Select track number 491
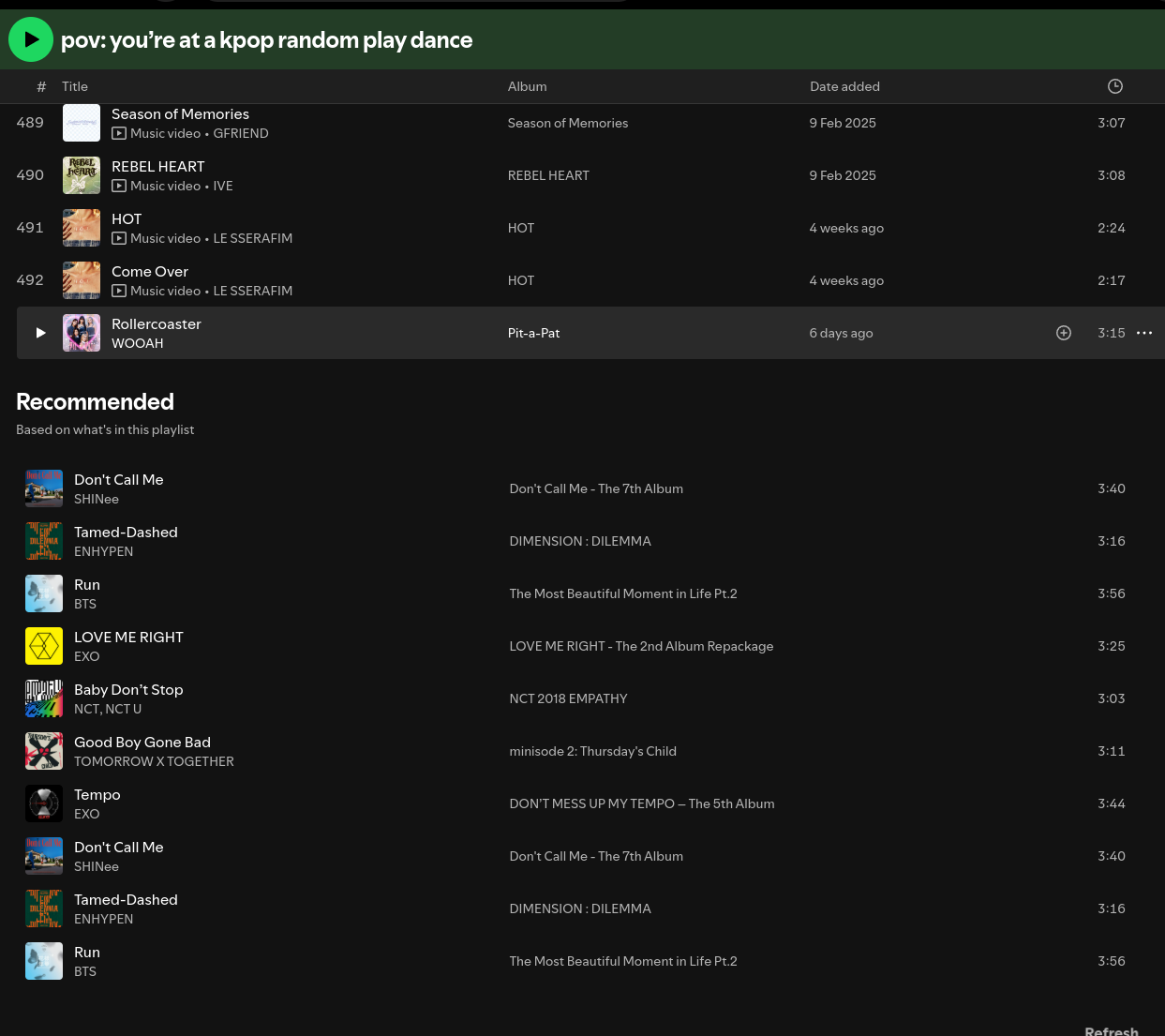 [x=30, y=228]
